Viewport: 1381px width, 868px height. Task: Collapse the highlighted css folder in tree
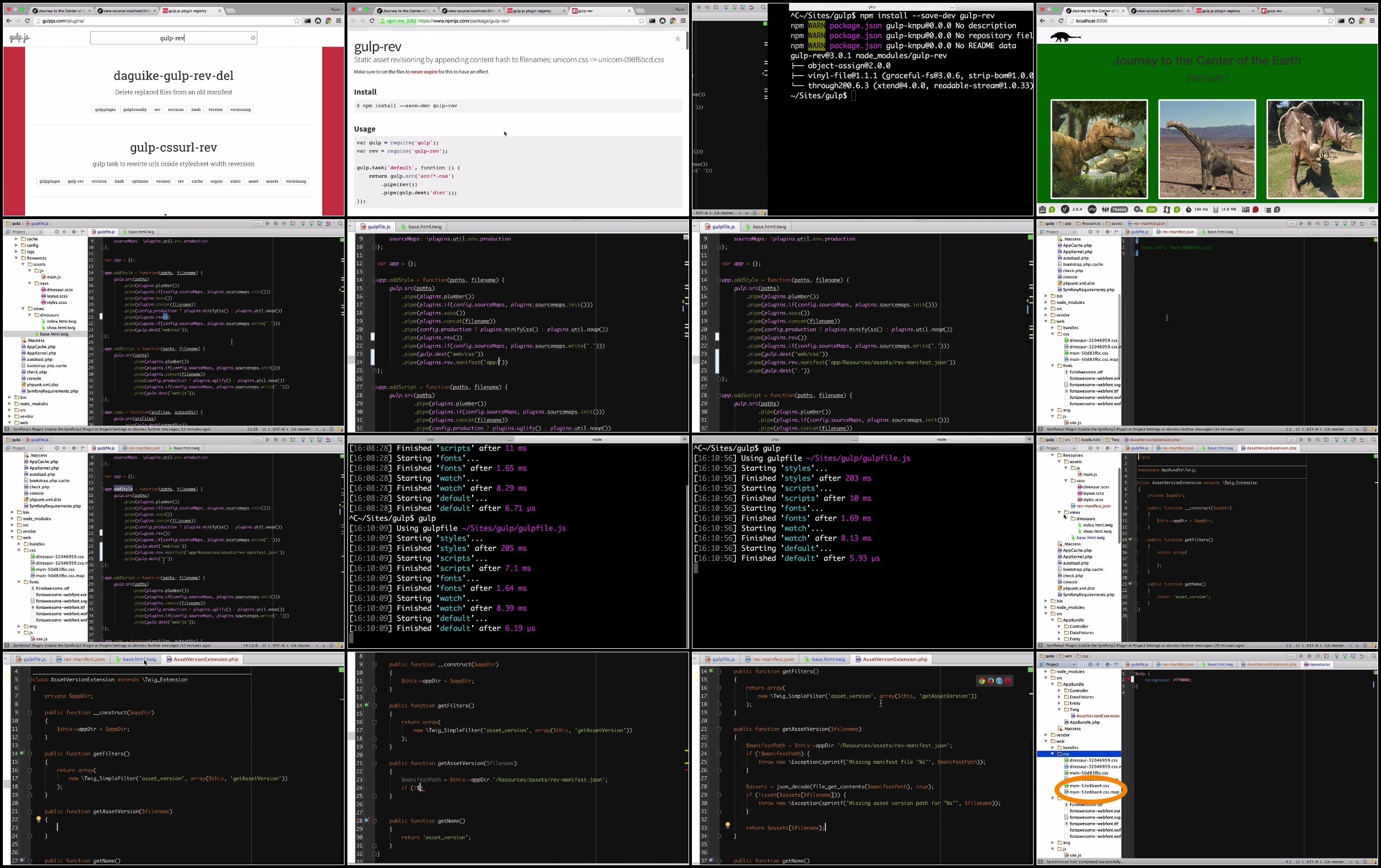1053,754
